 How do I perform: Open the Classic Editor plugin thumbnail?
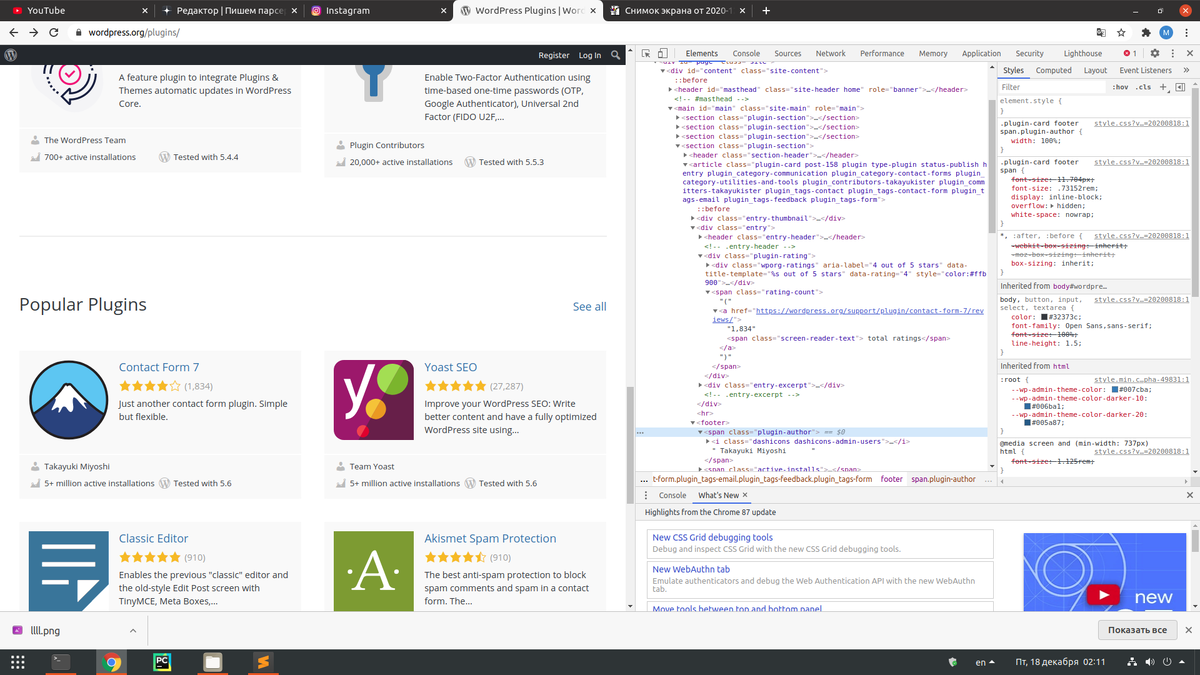[68, 571]
